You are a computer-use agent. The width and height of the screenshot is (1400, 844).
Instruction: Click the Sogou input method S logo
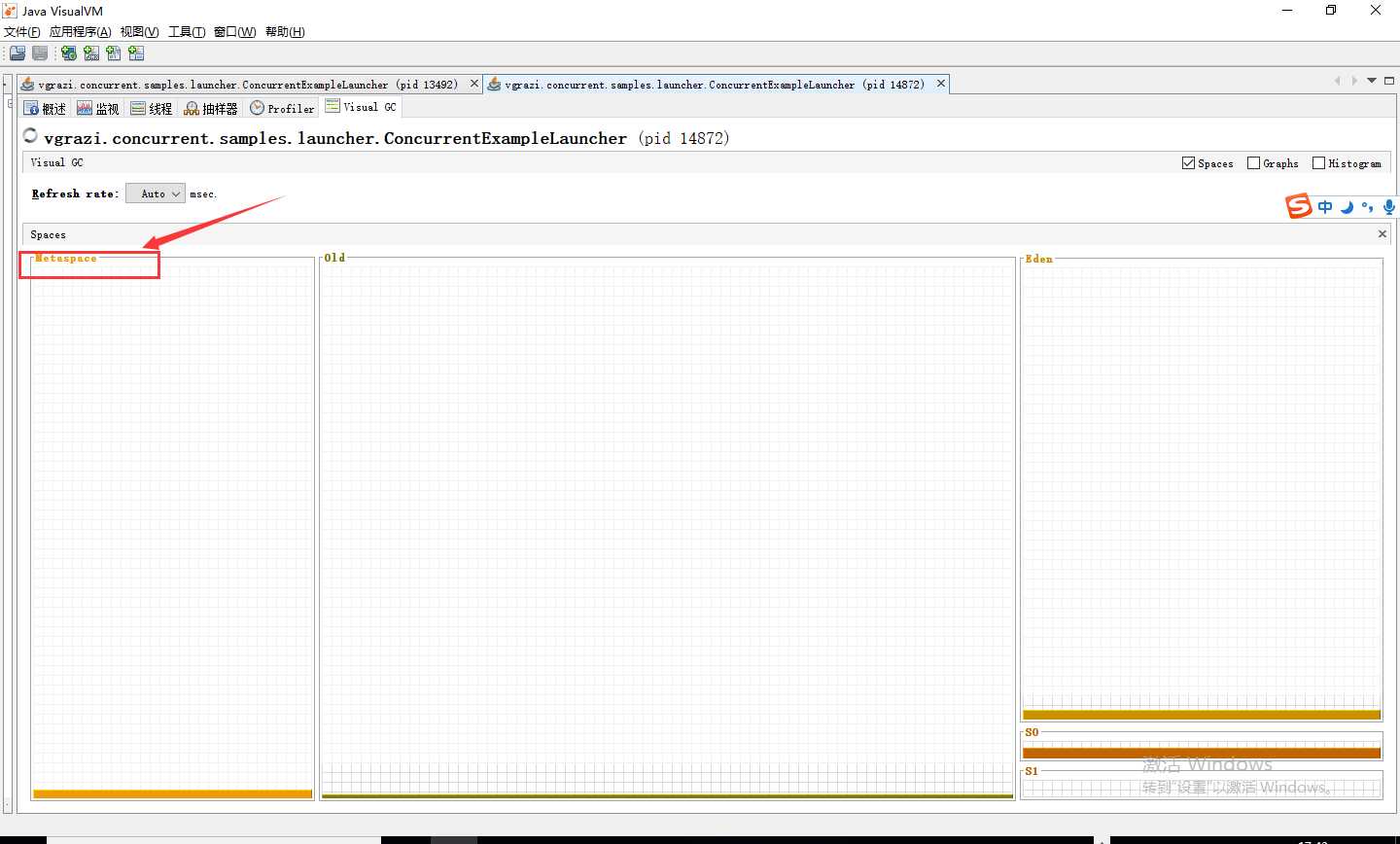[x=1299, y=206]
